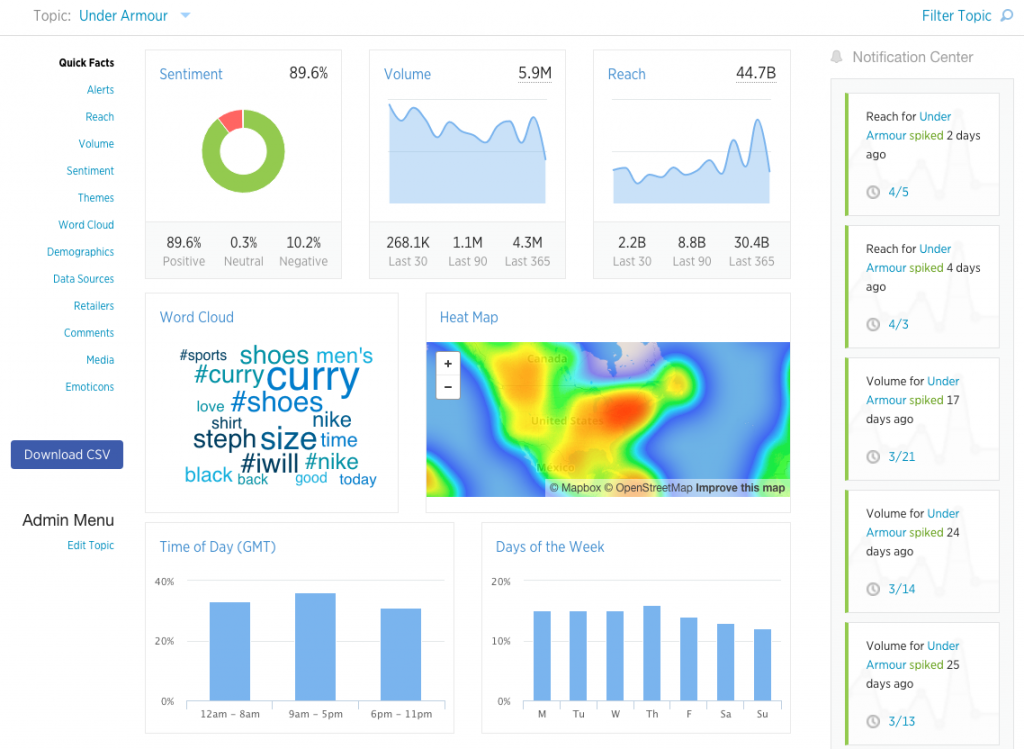Click the Monday bar in Days of the Week
Image resolution: width=1024 pixels, height=749 pixels.
542,656
